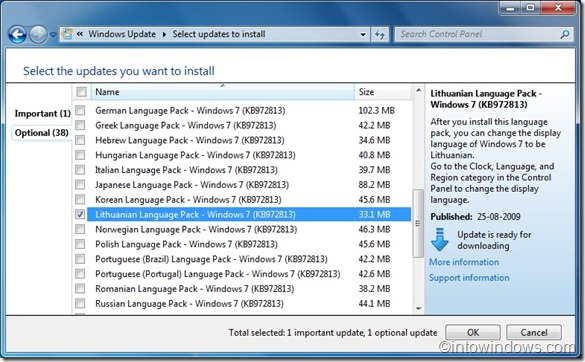585x362 pixels.
Task: Check the Romanian Language Pack checkbox
Action: click(x=80, y=288)
